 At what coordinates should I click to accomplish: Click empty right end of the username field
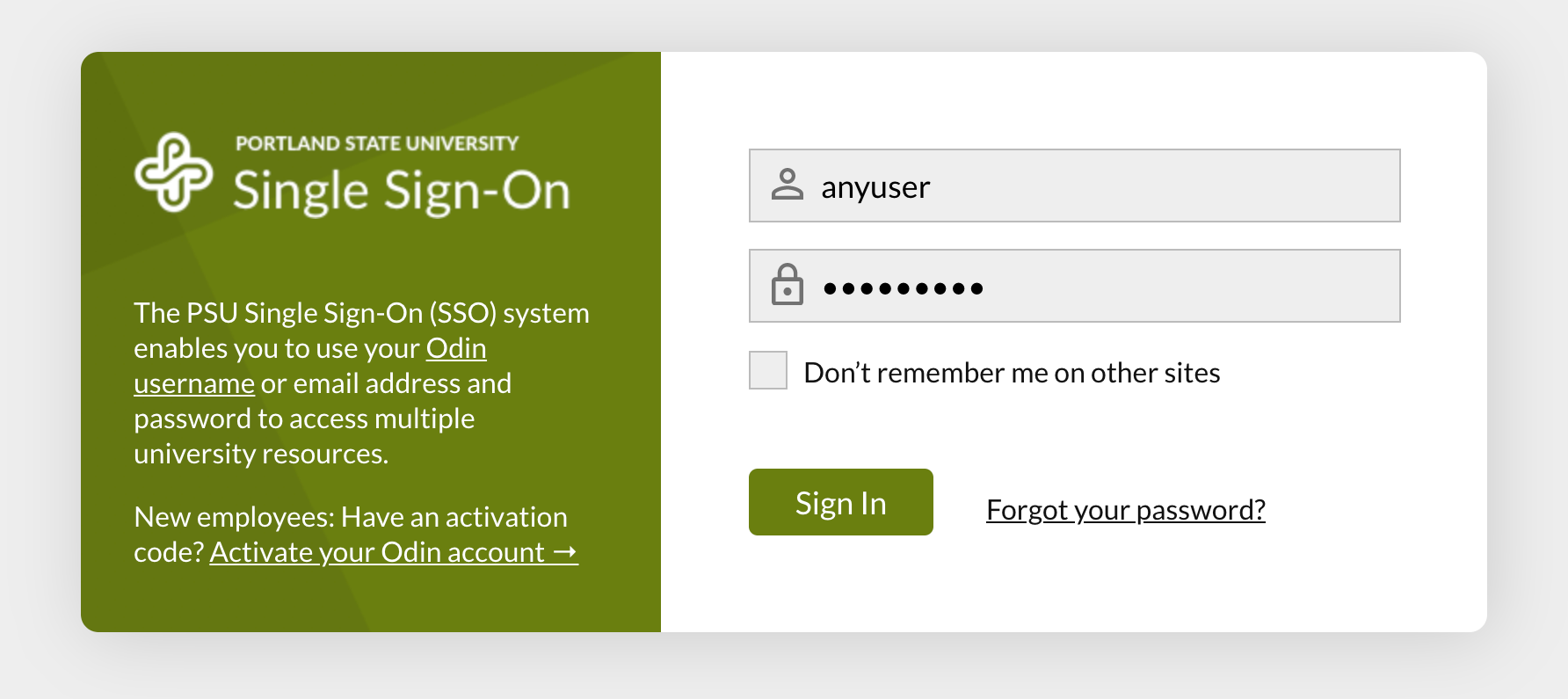click(1274, 186)
